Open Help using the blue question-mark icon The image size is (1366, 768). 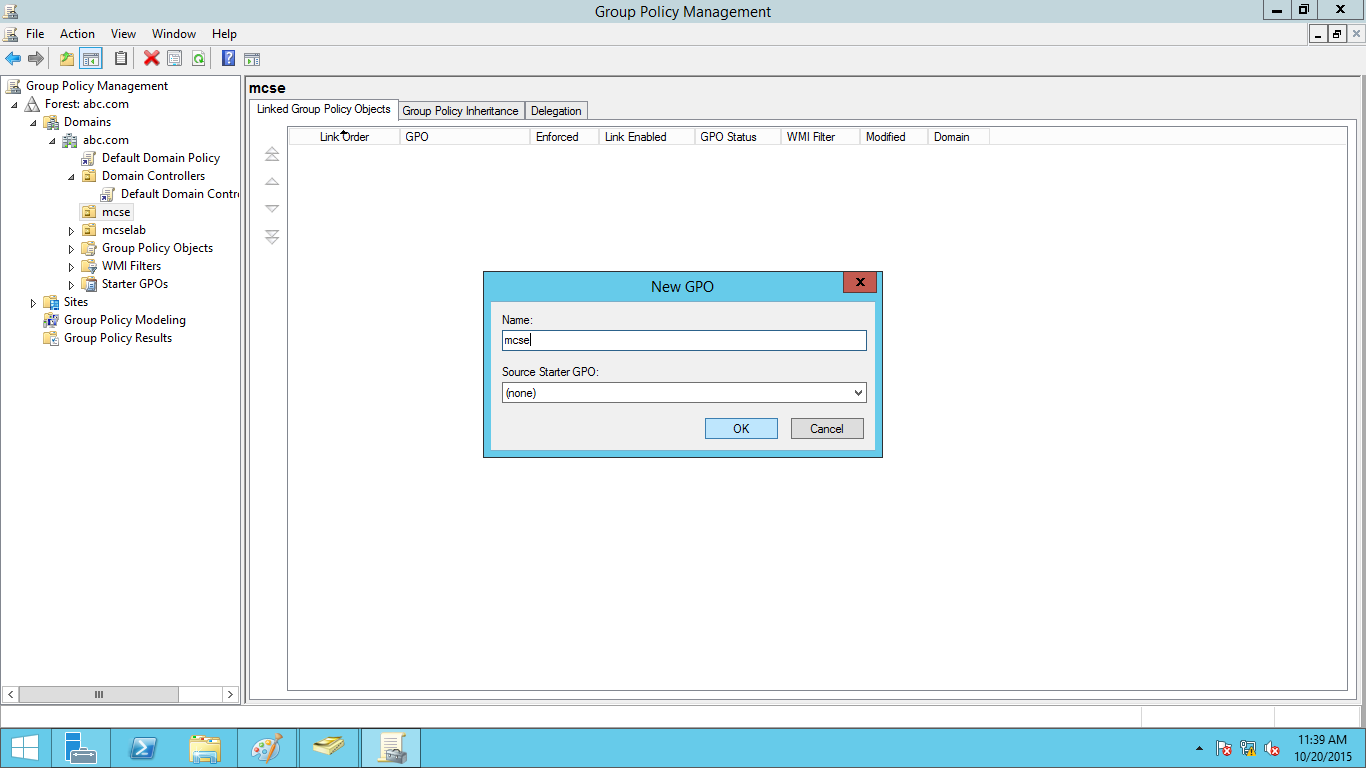[228, 59]
